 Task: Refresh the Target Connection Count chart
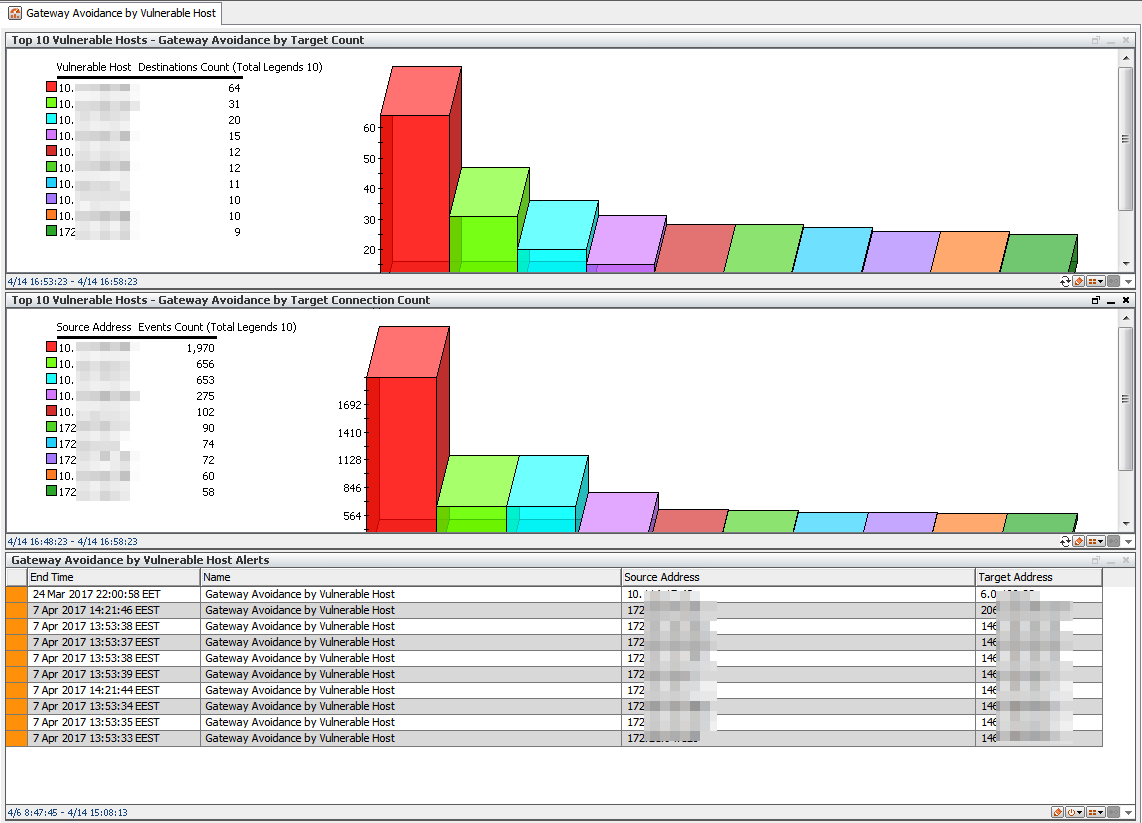tap(1066, 541)
